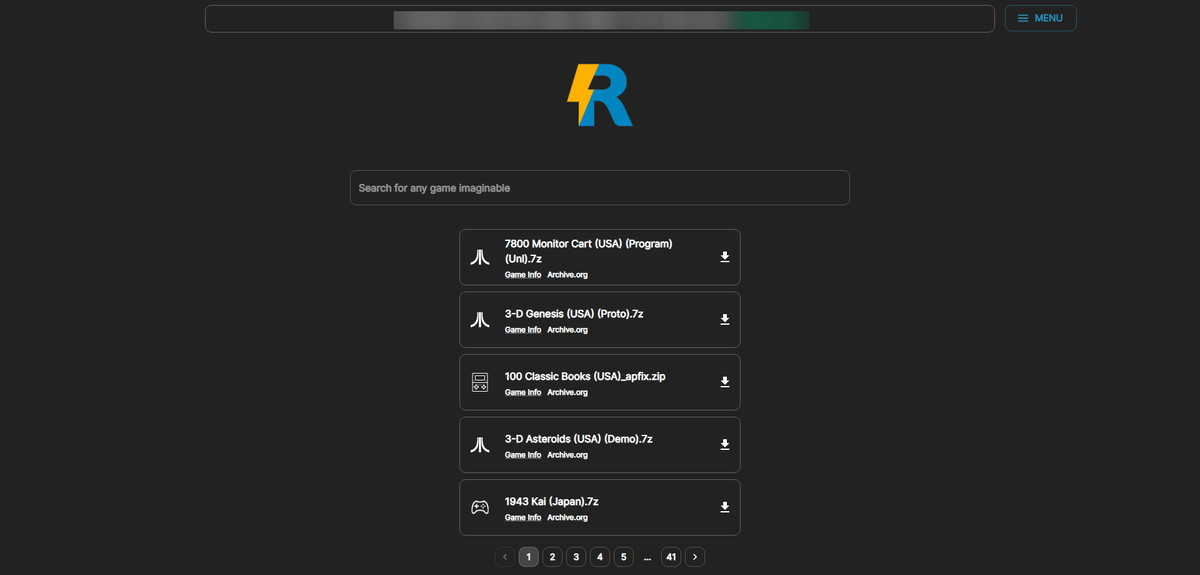Open Archive.org link for 3-D Asteroids

(x=567, y=455)
